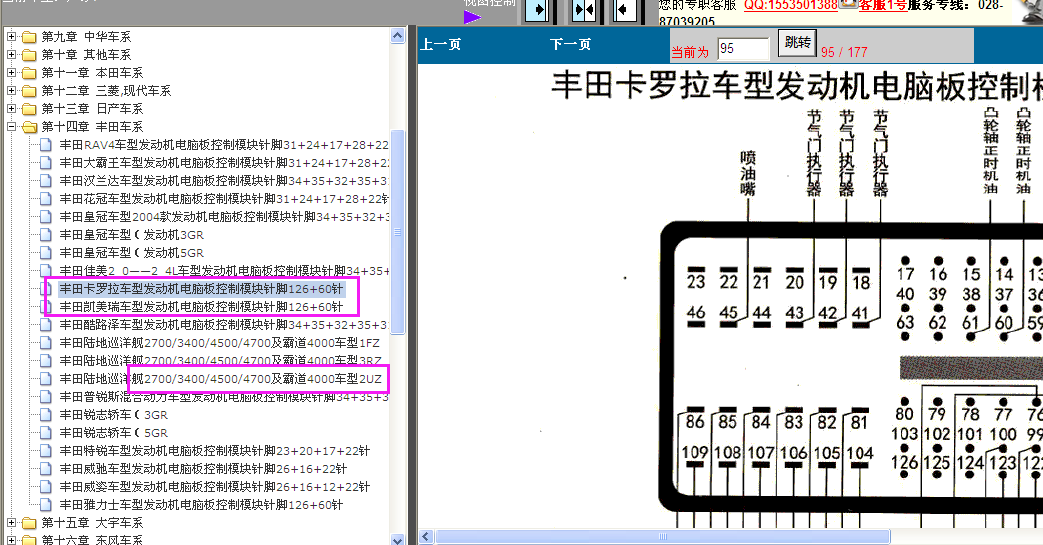Screen dimensions: 1043x545
Task: Click the split-view arrows pointing inward button
Action: (584, 10)
